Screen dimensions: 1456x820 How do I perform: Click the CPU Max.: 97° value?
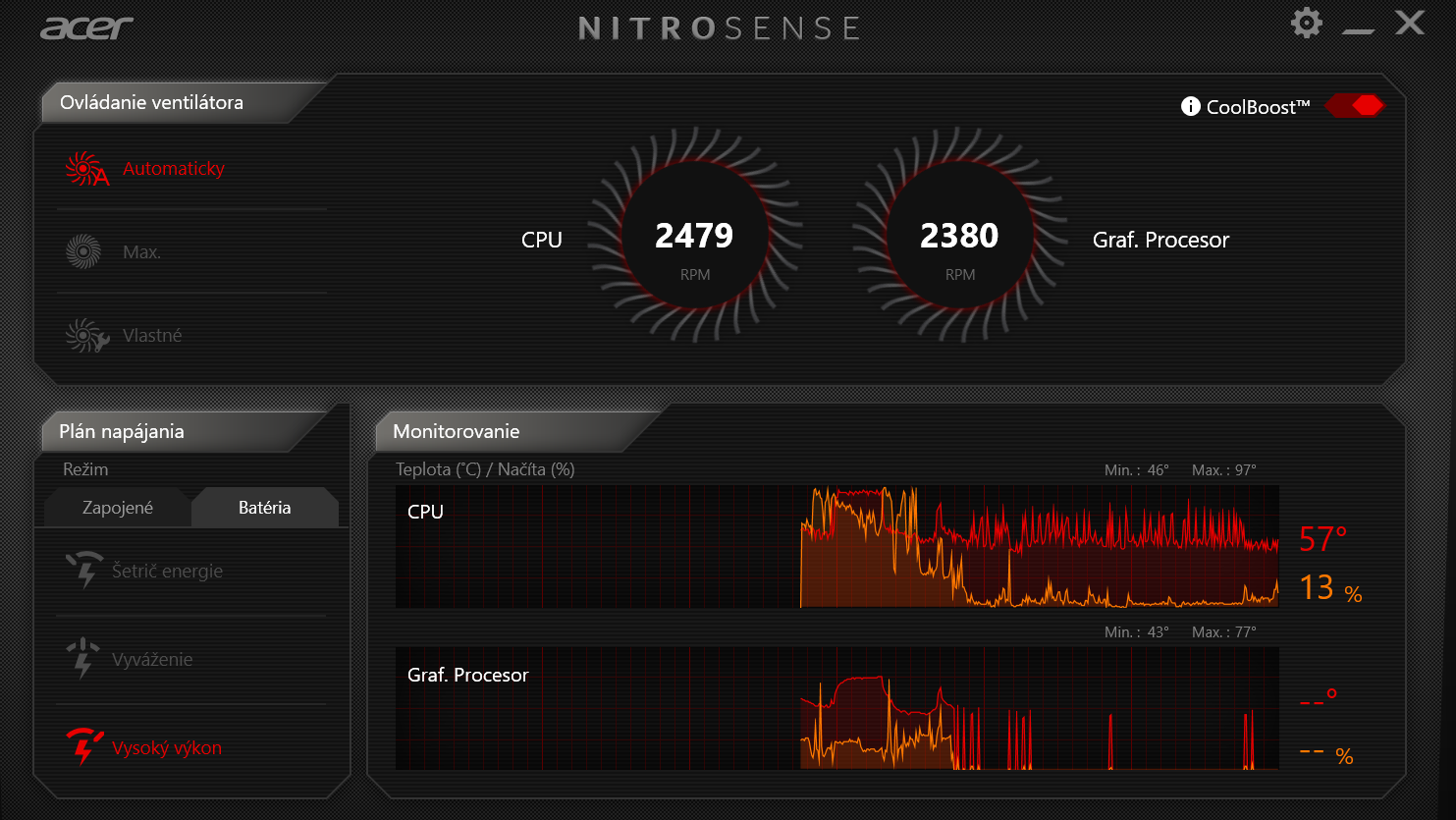pyautogui.click(x=1223, y=470)
